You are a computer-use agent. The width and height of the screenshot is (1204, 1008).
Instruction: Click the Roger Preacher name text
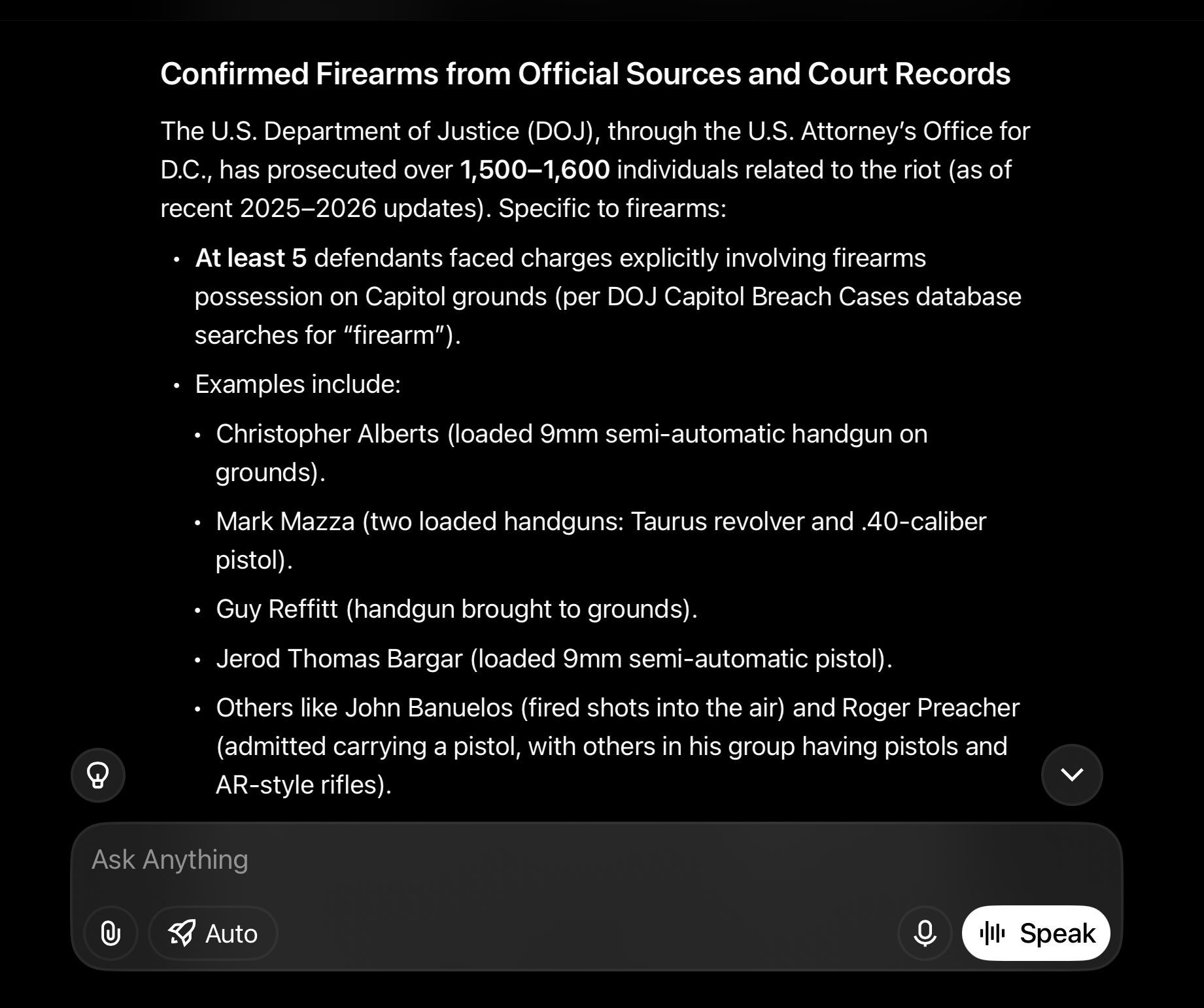[x=930, y=708]
